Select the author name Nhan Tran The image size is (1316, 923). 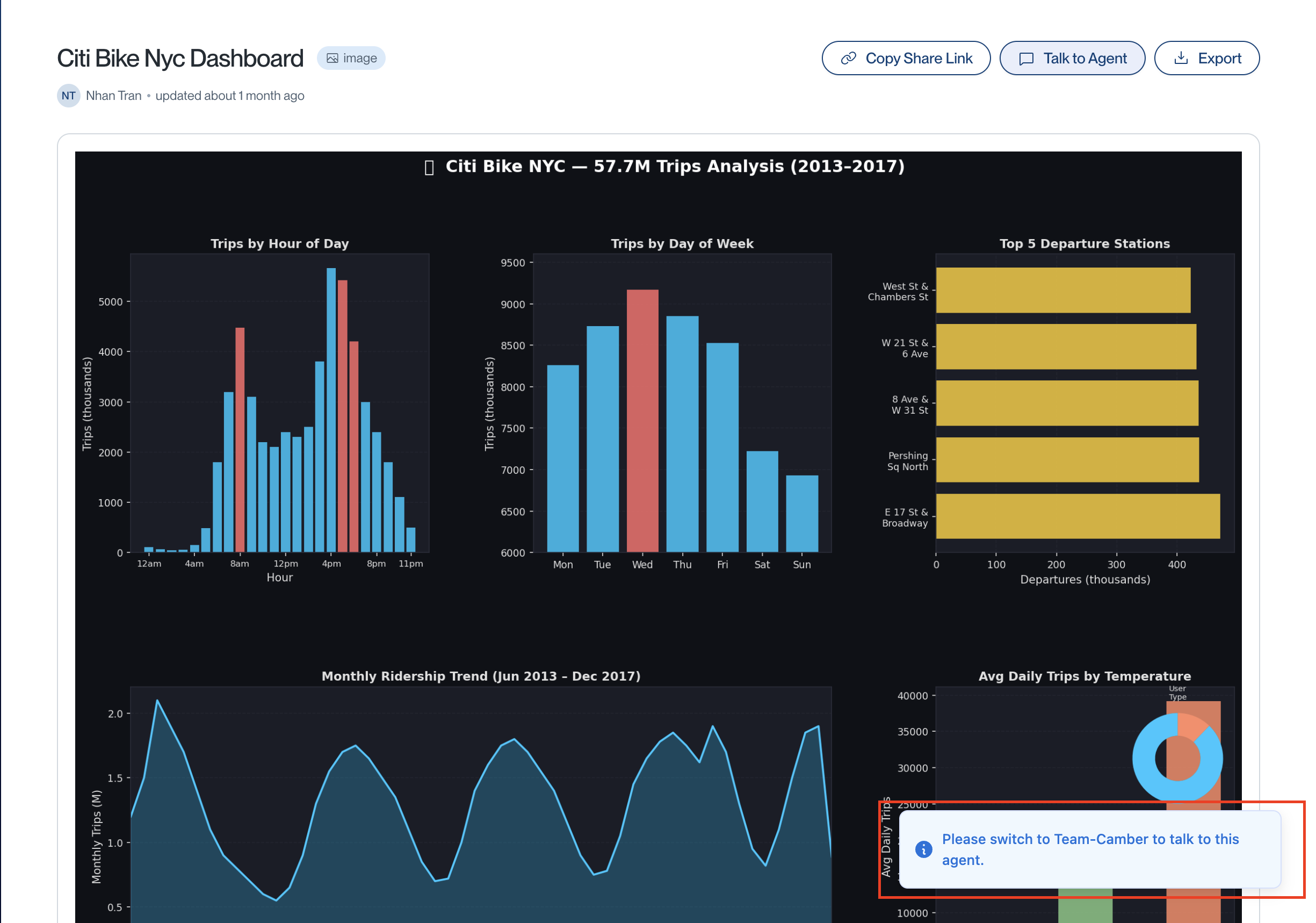[x=113, y=96]
